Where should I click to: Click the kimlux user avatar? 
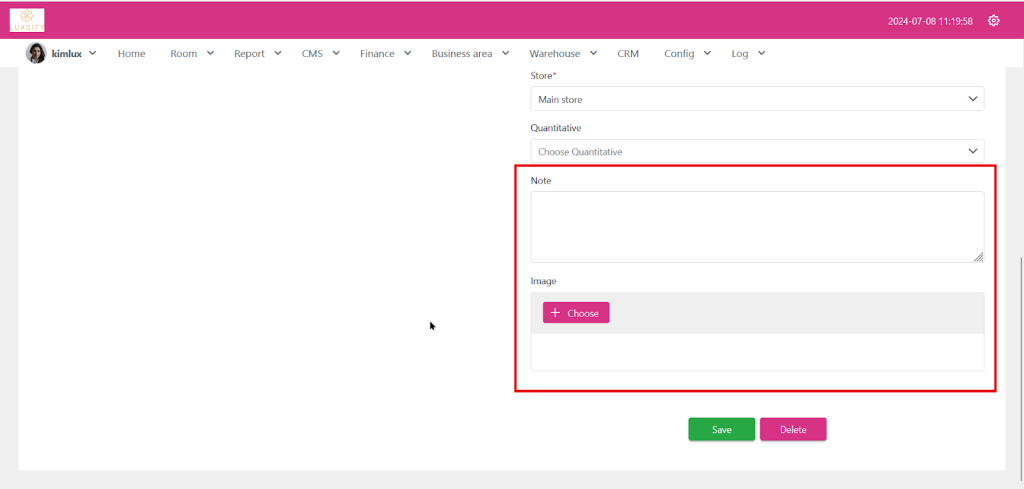click(36, 54)
